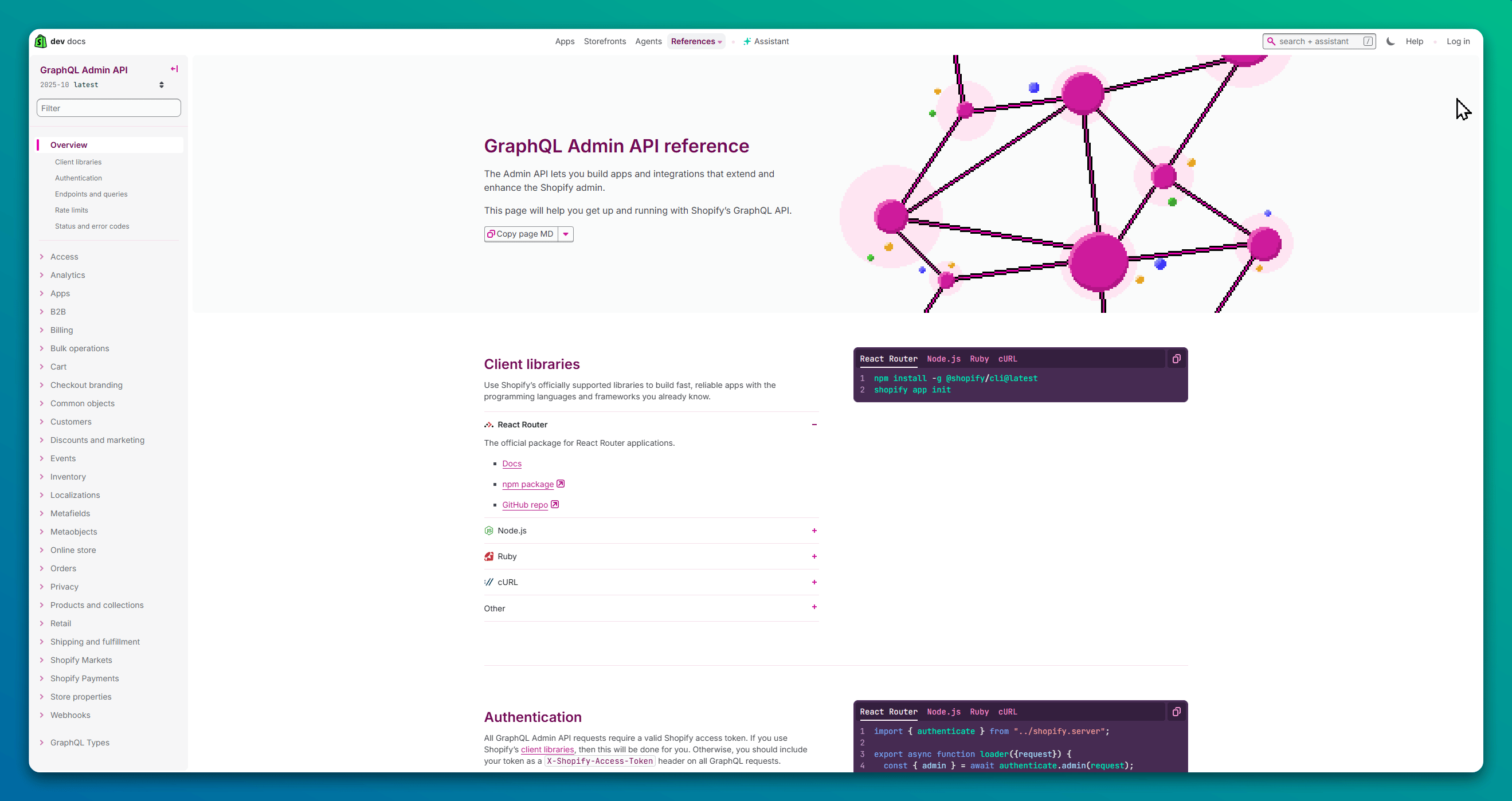Image resolution: width=1512 pixels, height=801 pixels.
Task: Click the Shopify bag logo icon
Action: (x=41, y=41)
